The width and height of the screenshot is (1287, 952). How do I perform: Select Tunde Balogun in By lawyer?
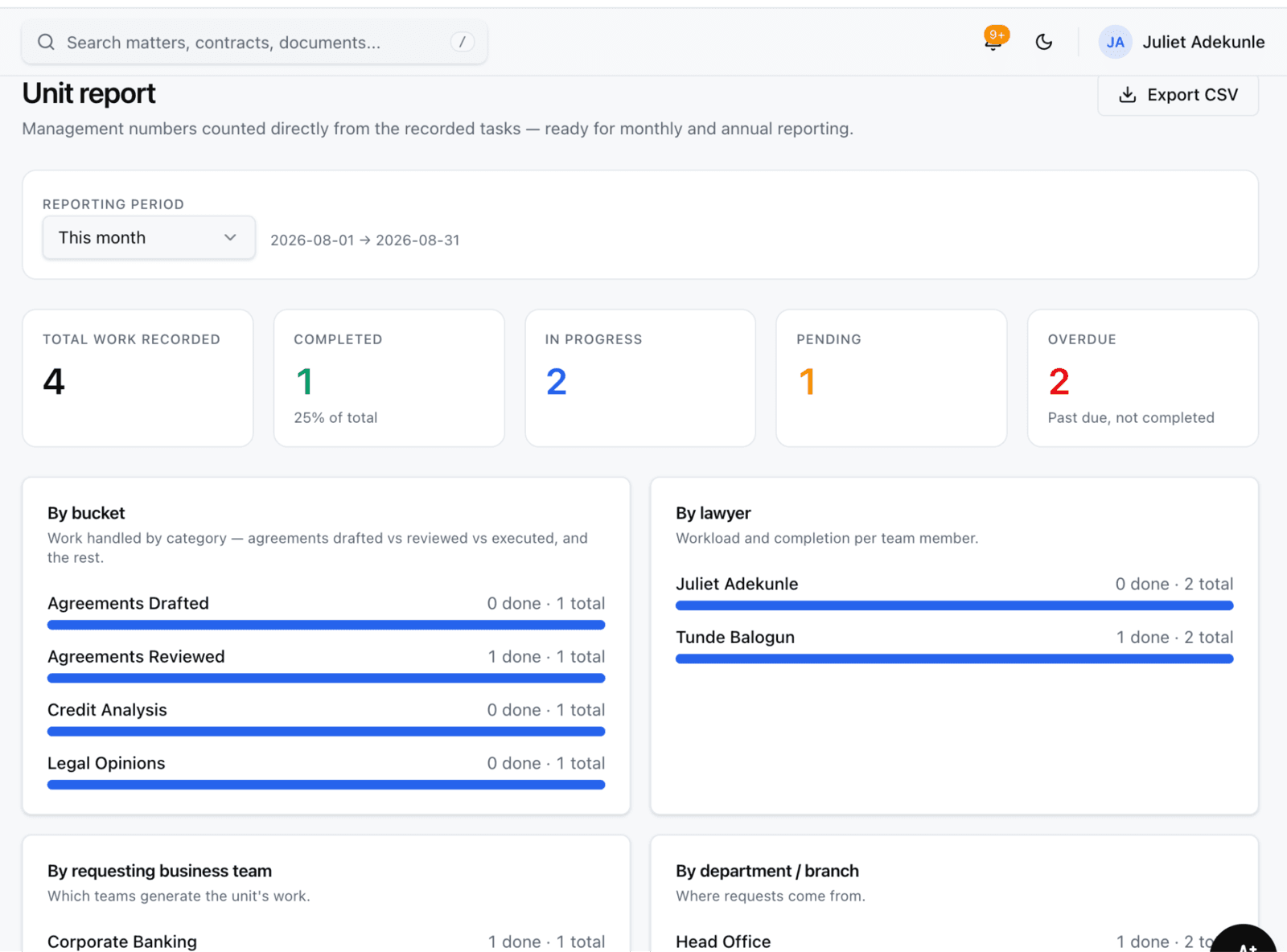tap(735, 637)
